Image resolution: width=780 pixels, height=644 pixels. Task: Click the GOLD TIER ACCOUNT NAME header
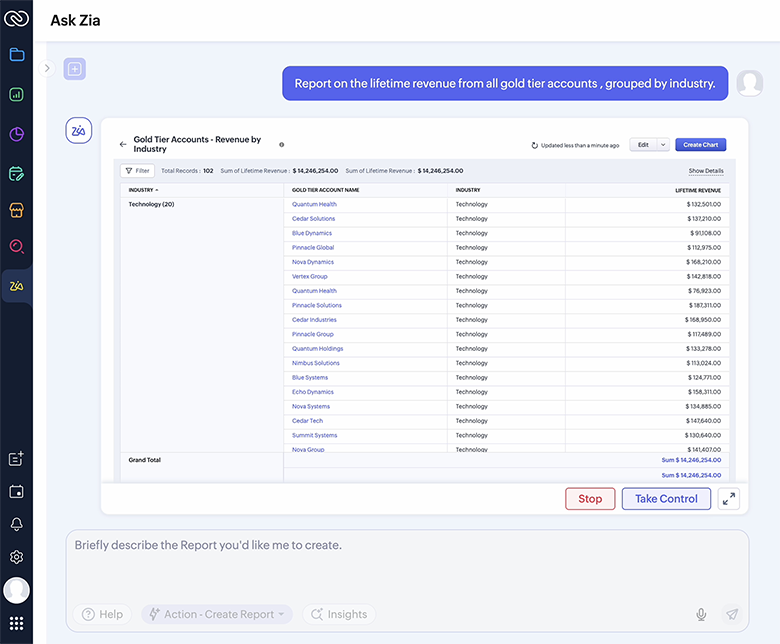pos(325,190)
